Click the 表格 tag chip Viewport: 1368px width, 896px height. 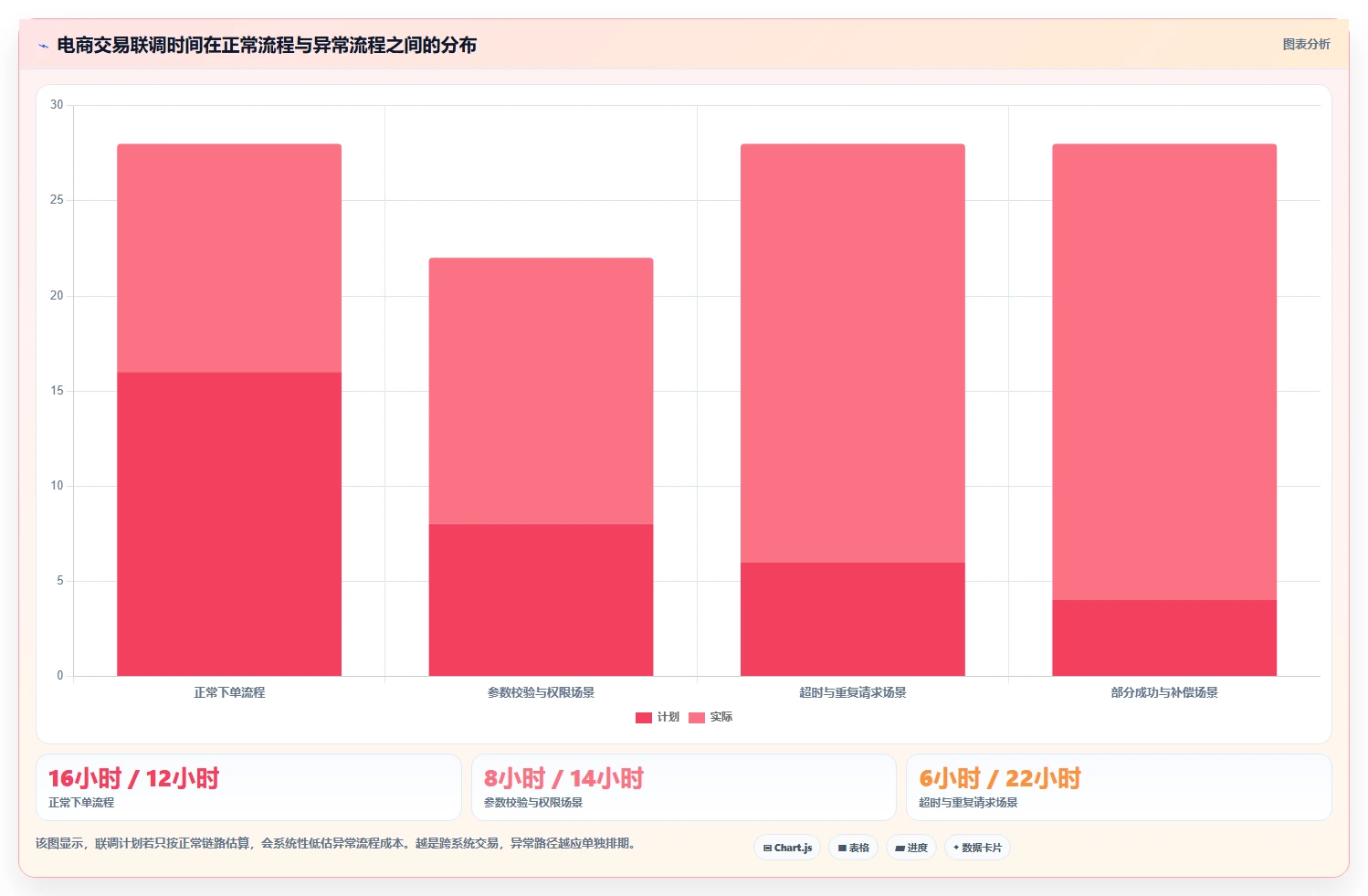point(853,848)
